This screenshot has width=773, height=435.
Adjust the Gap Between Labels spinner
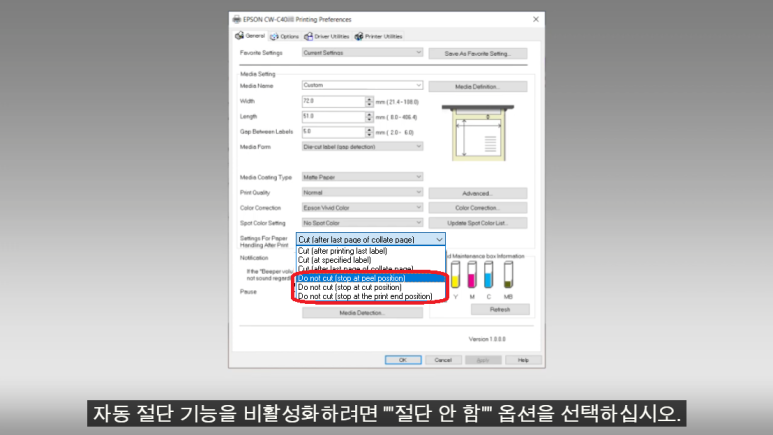tap(369, 132)
